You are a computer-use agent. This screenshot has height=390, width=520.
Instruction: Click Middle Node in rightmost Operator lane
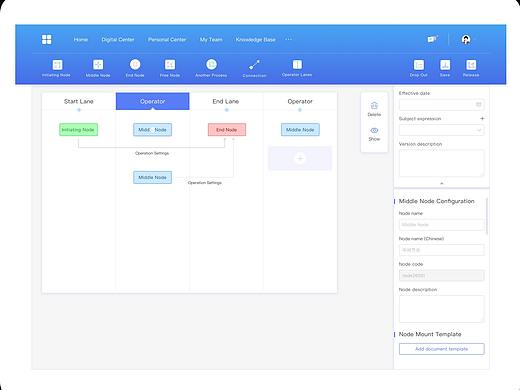[300, 130]
